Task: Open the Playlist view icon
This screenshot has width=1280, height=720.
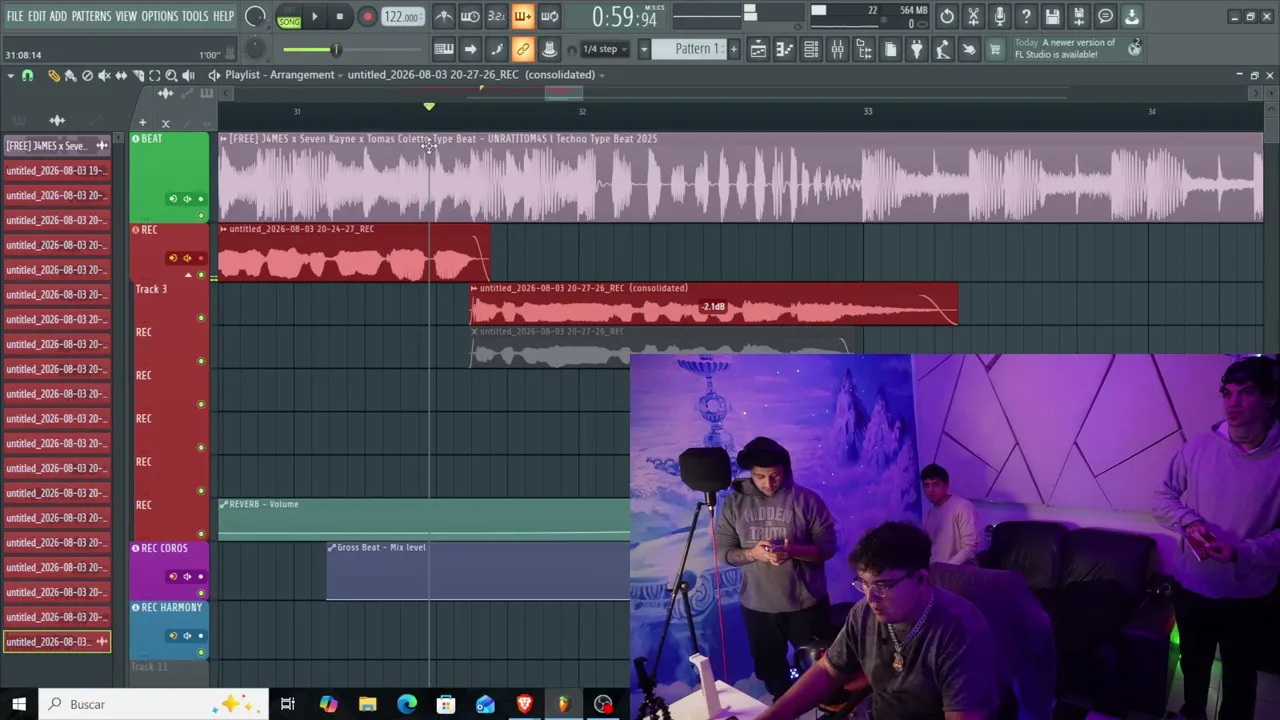Action: [x=758, y=49]
